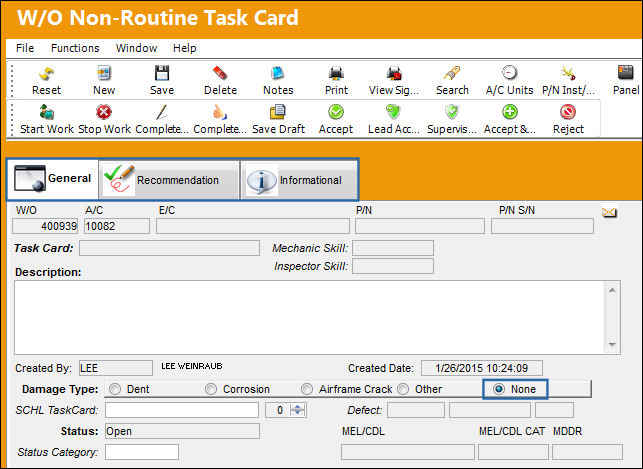The image size is (643, 469).
Task: Click the Created Date field
Action: click(482, 368)
